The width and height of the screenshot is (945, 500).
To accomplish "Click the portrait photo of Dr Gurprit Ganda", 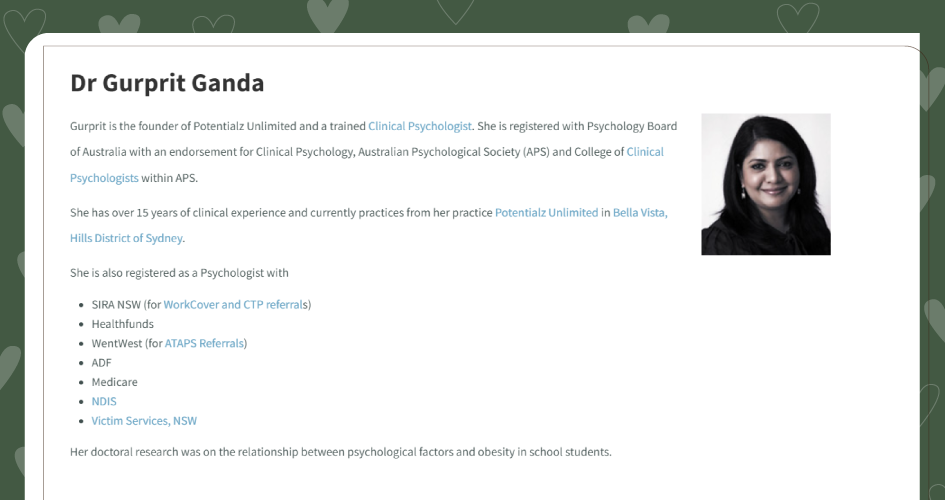I will (x=766, y=184).
